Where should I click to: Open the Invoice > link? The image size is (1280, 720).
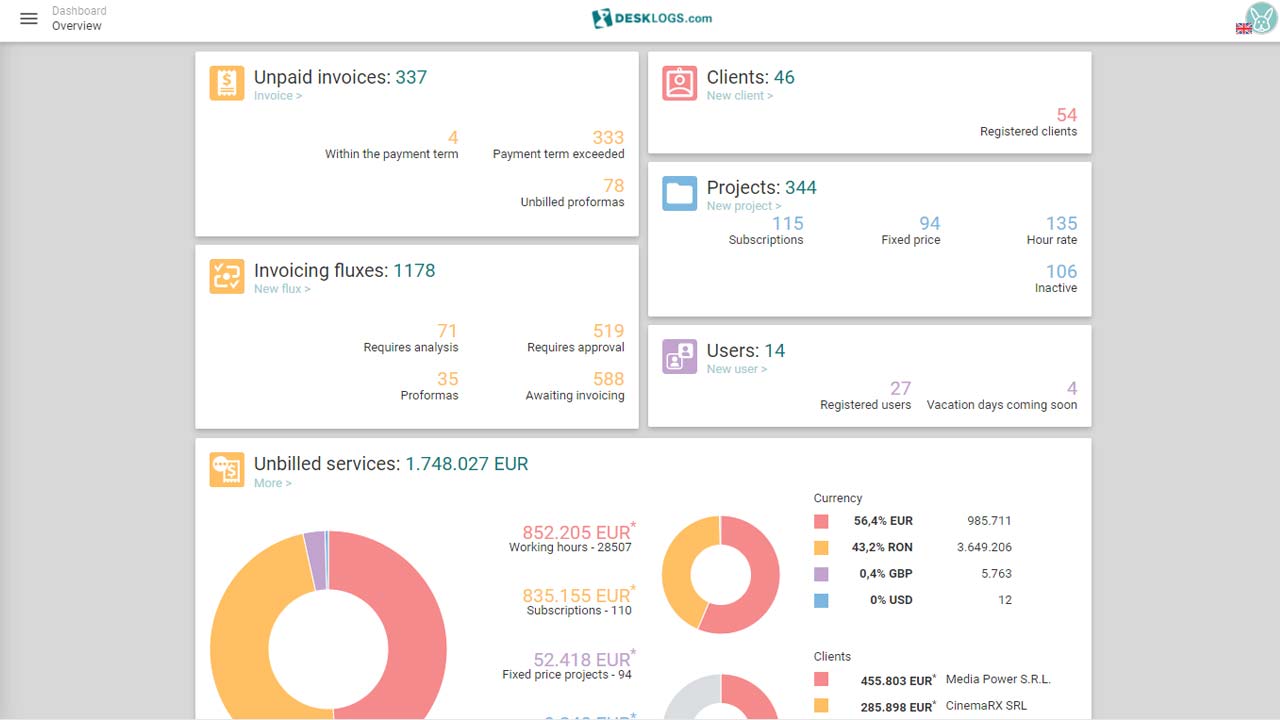point(278,96)
